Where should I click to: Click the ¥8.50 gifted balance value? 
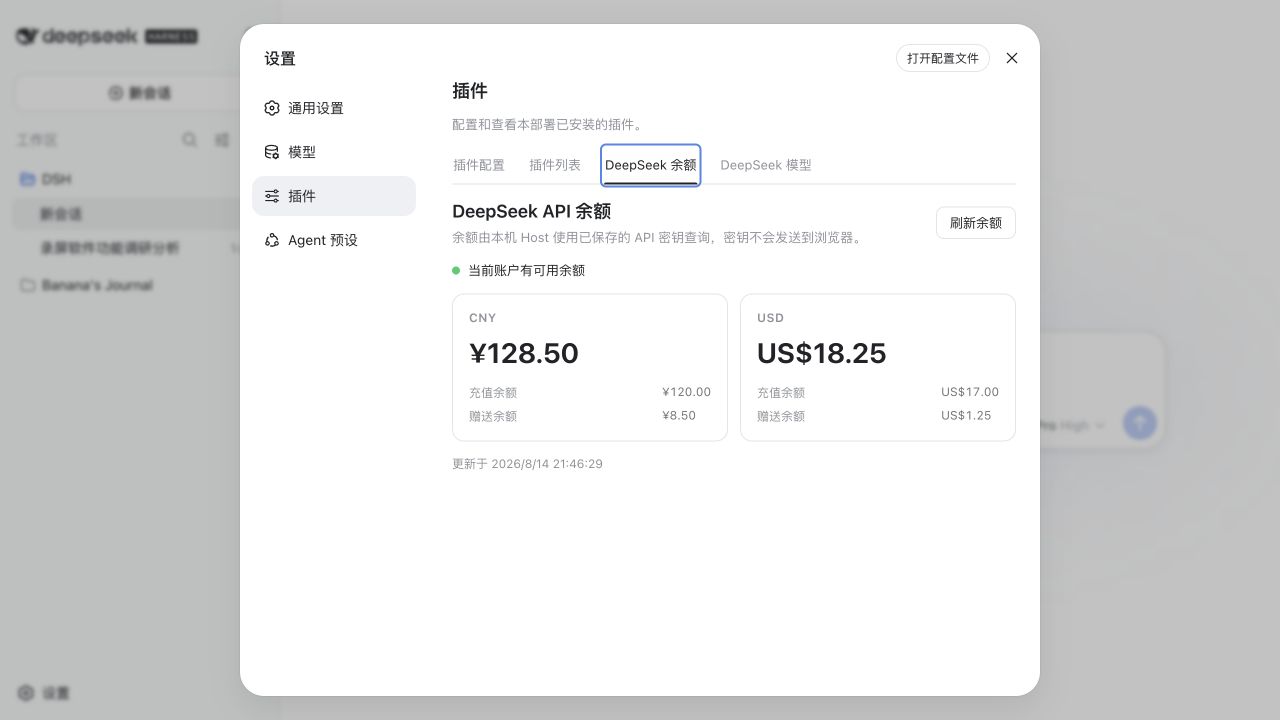click(679, 415)
